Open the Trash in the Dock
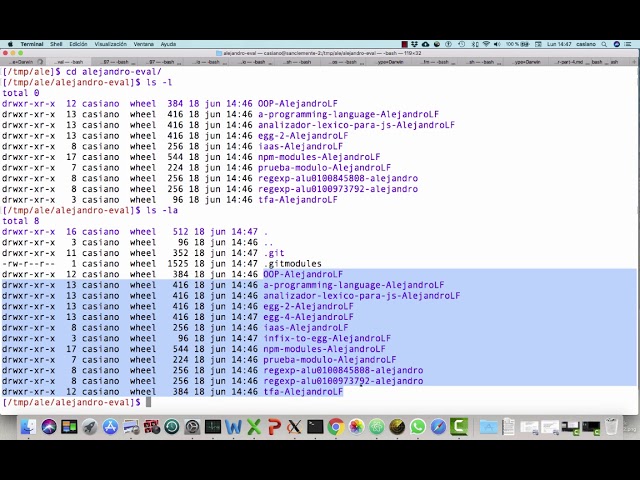 point(611,427)
